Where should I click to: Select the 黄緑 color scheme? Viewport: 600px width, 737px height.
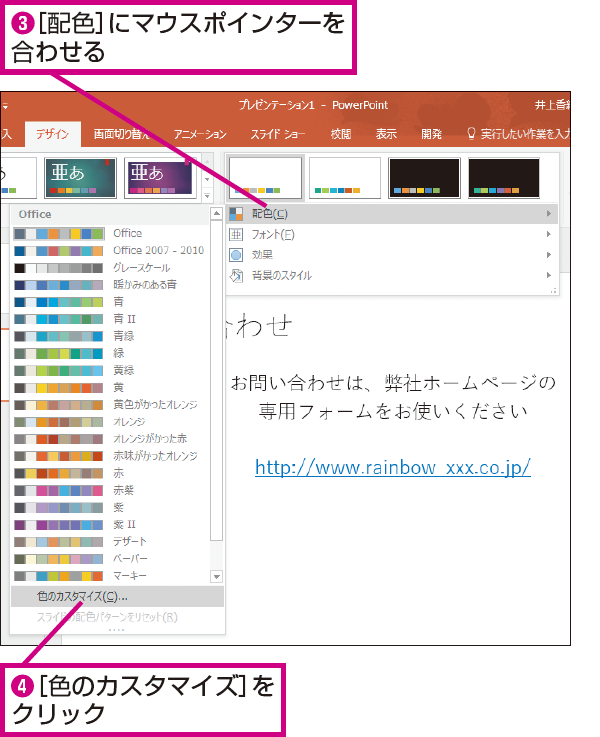point(110,370)
